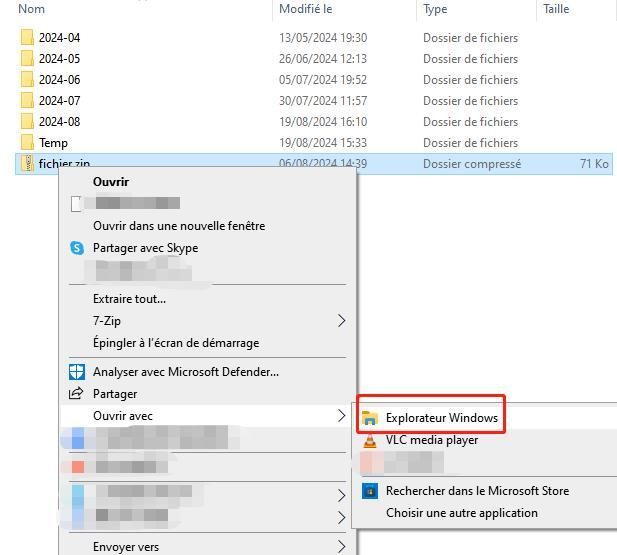This screenshot has height=555, width=617.
Task: Click the 2024-07 folder icon
Action: (27, 100)
